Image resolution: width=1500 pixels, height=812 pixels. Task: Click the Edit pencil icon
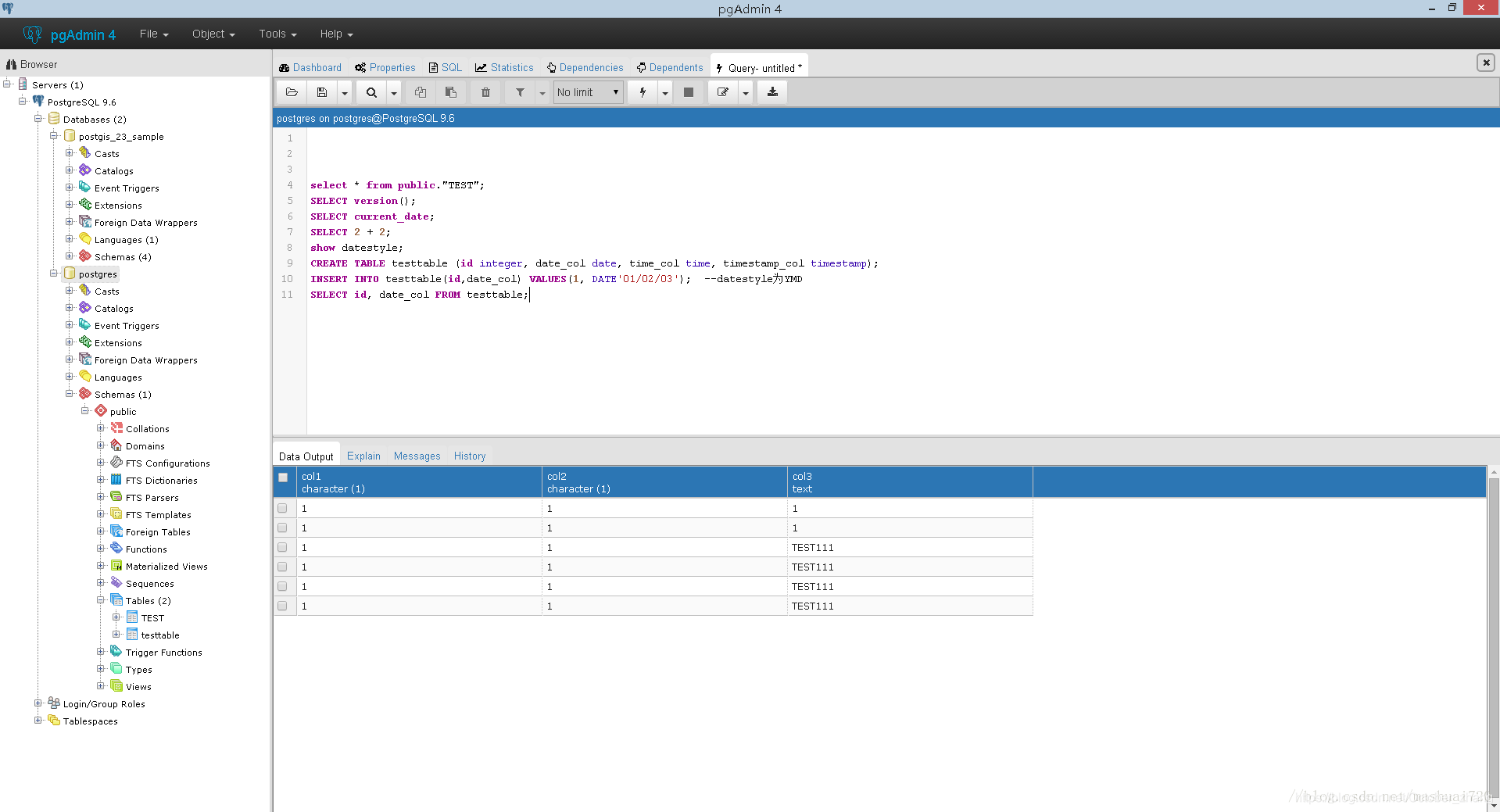click(723, 92)
